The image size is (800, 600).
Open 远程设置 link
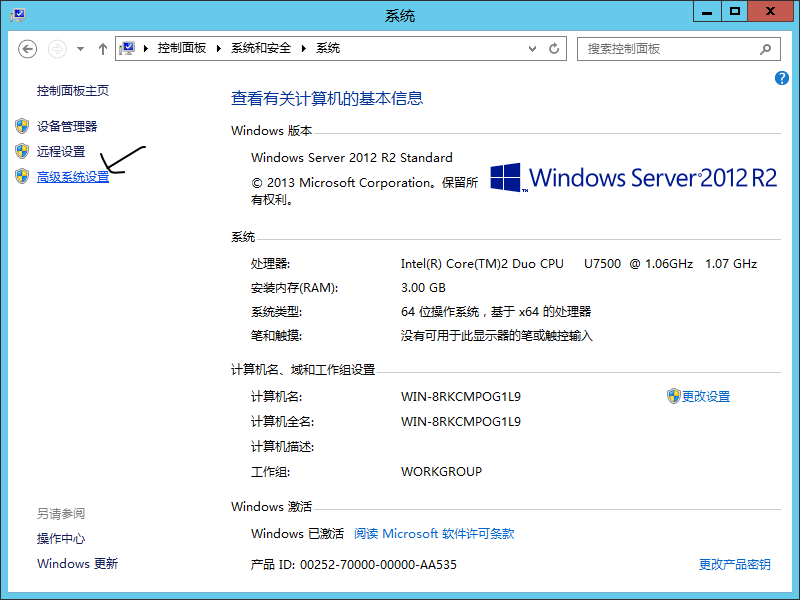pos(61,152)
